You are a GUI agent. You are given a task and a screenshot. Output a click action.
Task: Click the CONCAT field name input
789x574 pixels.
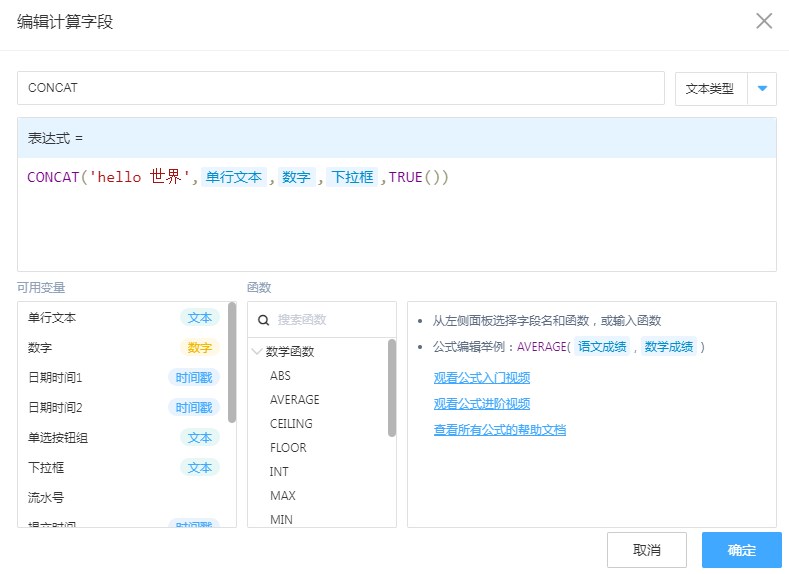pyautogui.click(x=340, y=88)
